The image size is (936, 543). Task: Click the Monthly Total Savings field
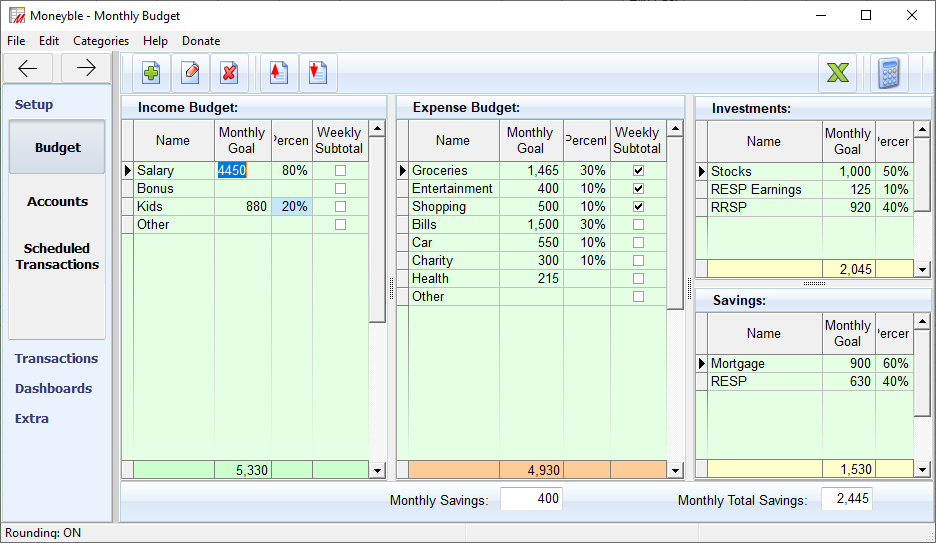point(846,499)
